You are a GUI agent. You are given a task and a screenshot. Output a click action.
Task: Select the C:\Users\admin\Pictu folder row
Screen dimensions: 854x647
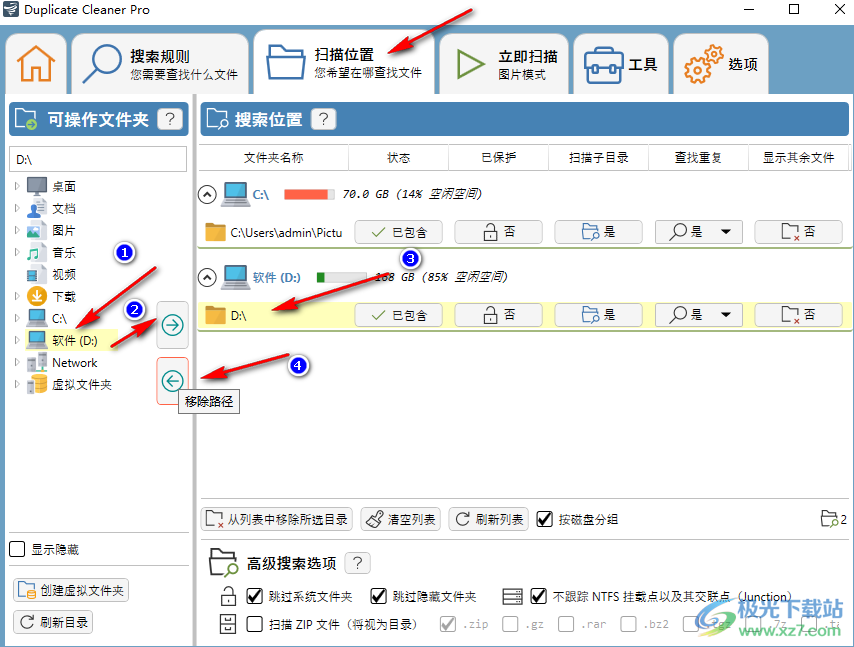click(523, 233)
